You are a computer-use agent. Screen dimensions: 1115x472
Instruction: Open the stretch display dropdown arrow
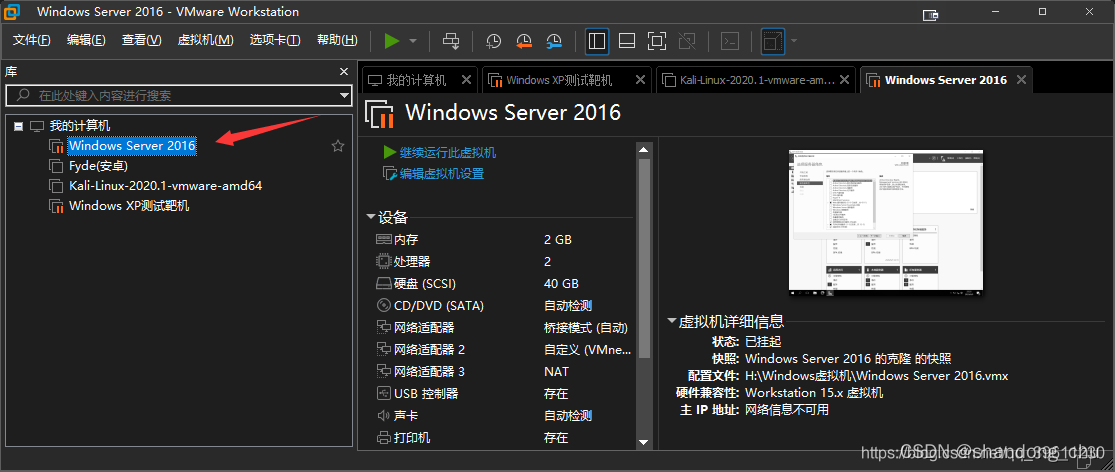794,41
